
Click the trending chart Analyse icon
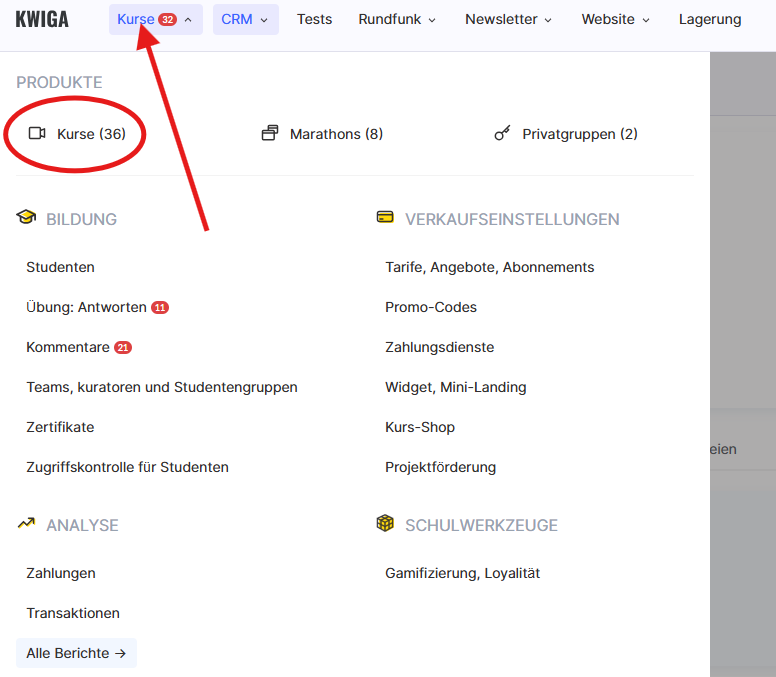coord(26,524)
